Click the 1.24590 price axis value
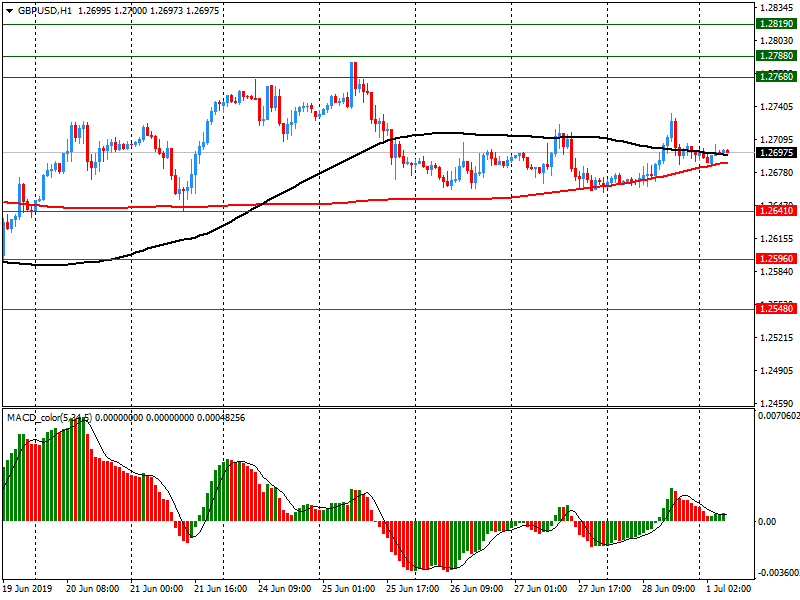Viewport: 800px width, 600px height. click(777, 403)
